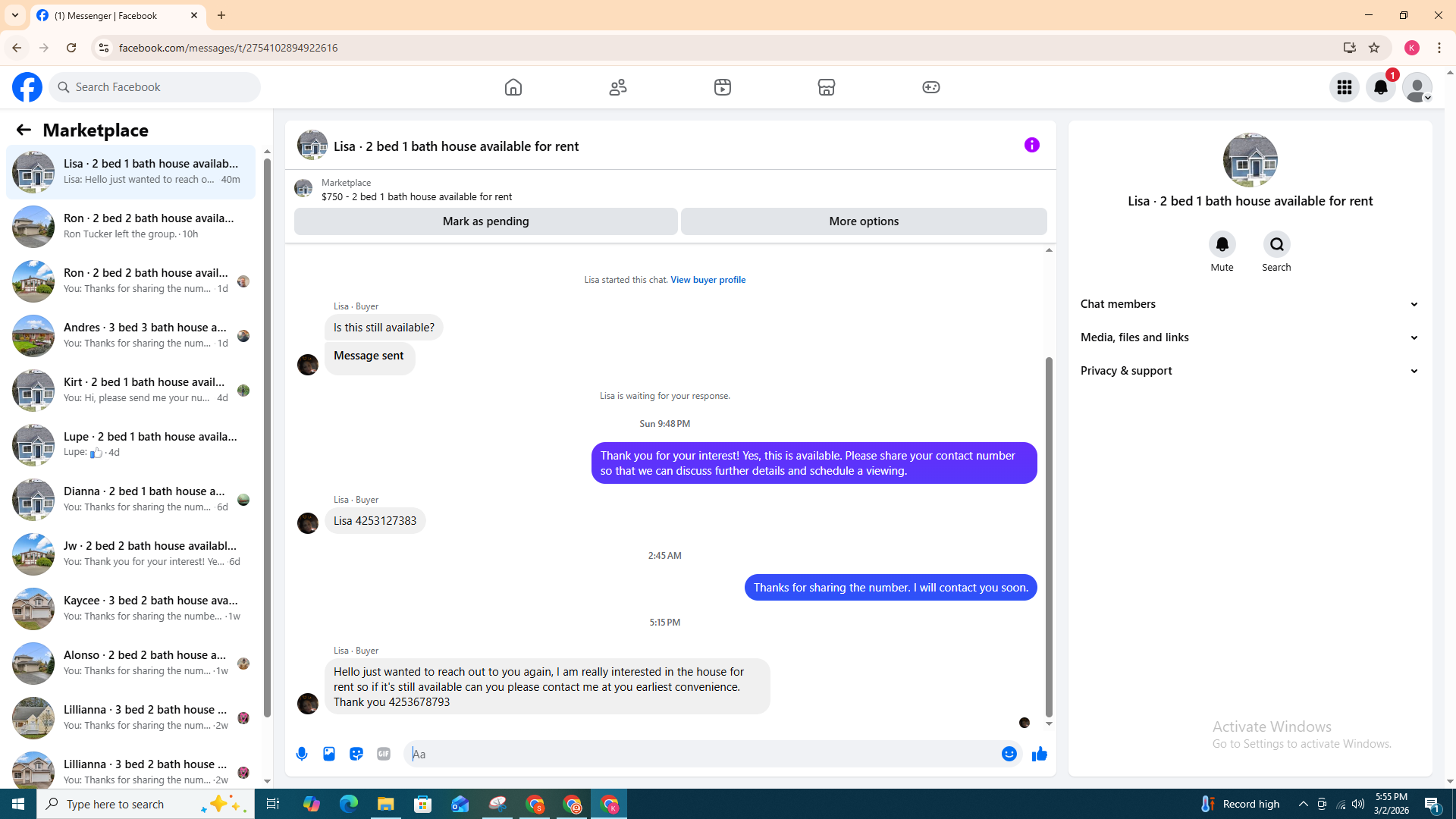Install Facebook app icon in address bar
This screenshot has width=1456, height=819.
1350,48
